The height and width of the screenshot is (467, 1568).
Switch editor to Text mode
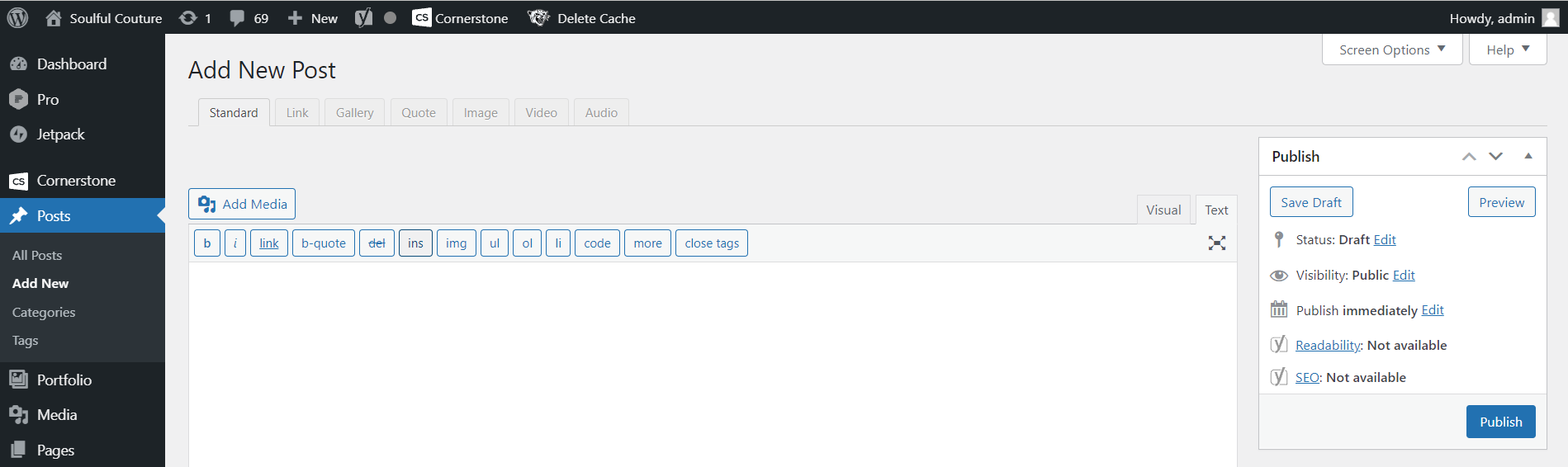tap(1215, 210)
